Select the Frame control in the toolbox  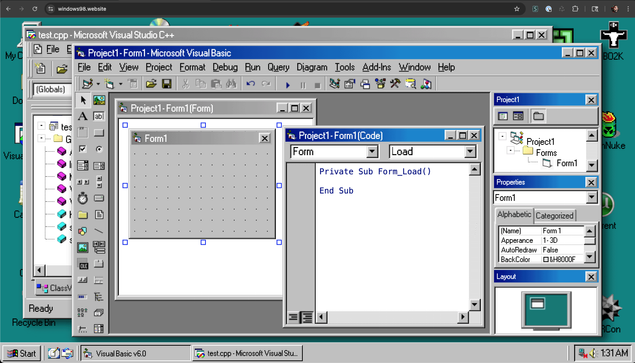(83, 133)
